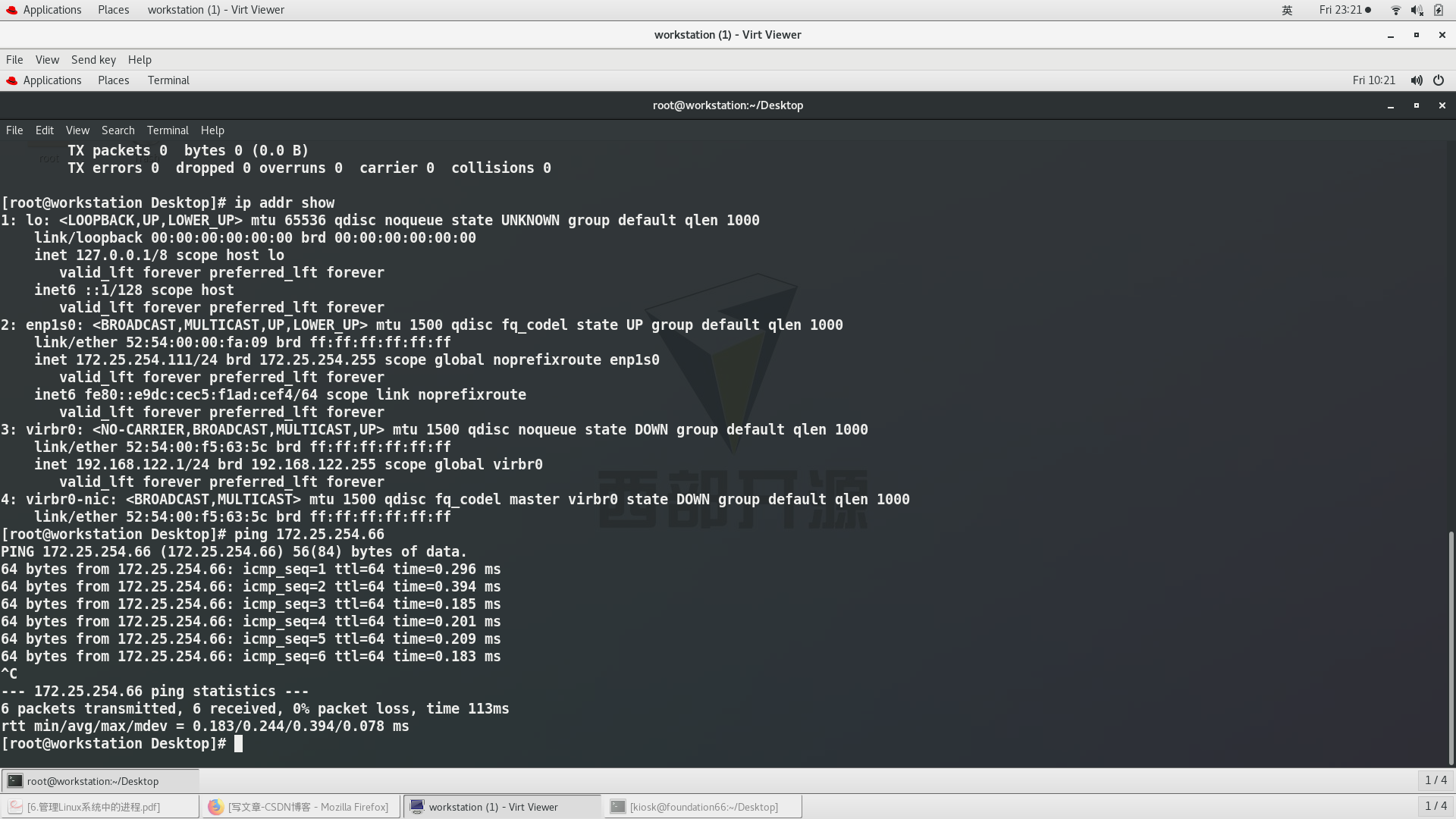
Task: Select root@workstation task in guest panel
Action: click(93, 781)
